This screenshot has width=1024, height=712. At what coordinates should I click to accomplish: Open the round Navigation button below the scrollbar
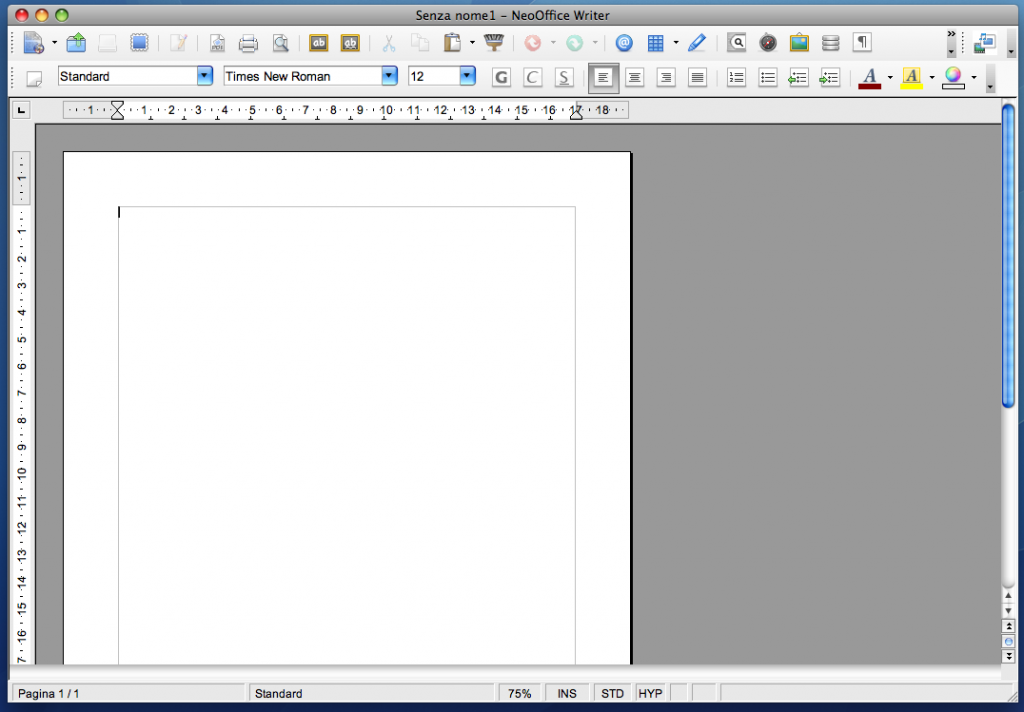(x=1008, y=641)
